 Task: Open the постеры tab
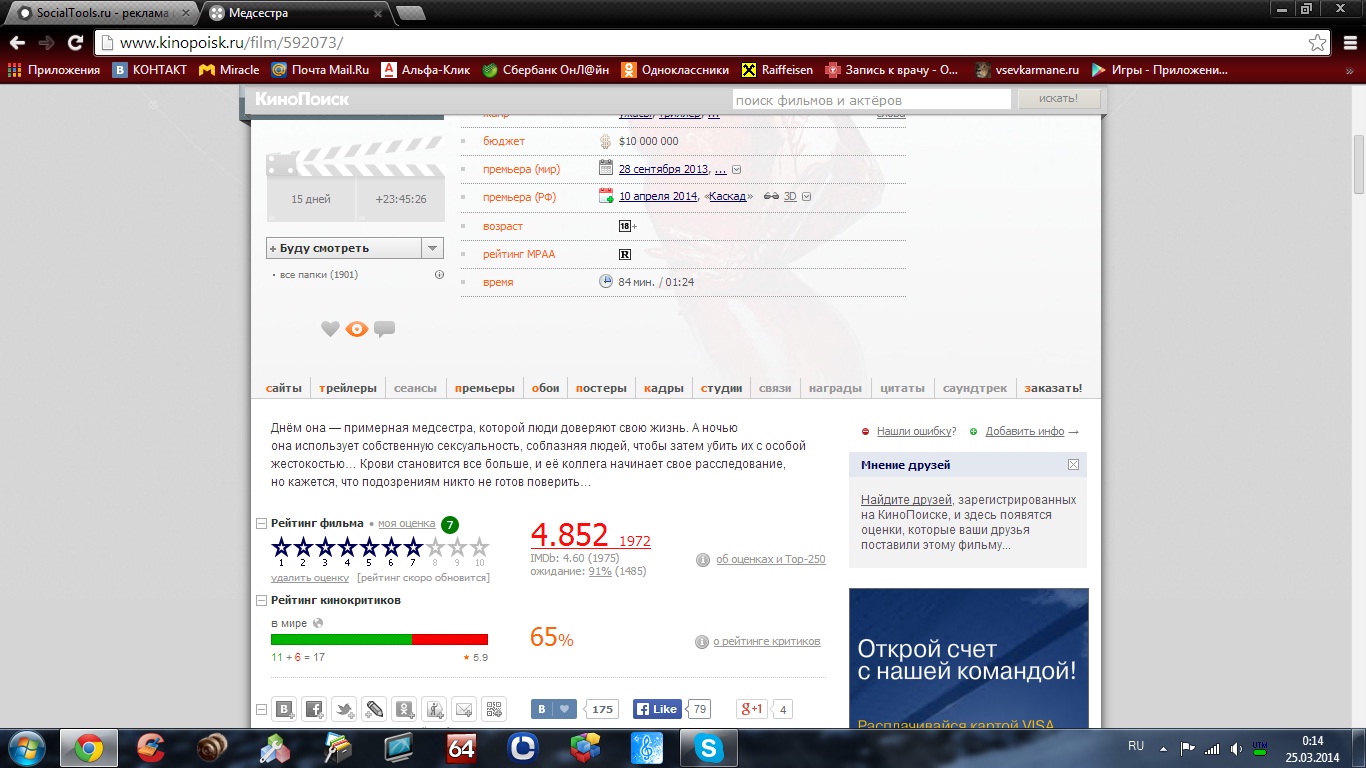(x=601, y=388)
